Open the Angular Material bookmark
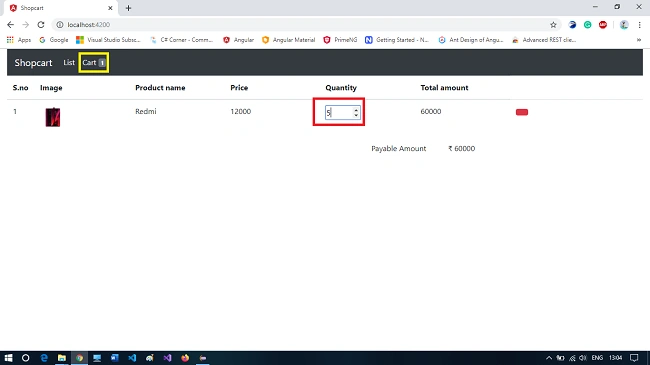 (289, 40)
